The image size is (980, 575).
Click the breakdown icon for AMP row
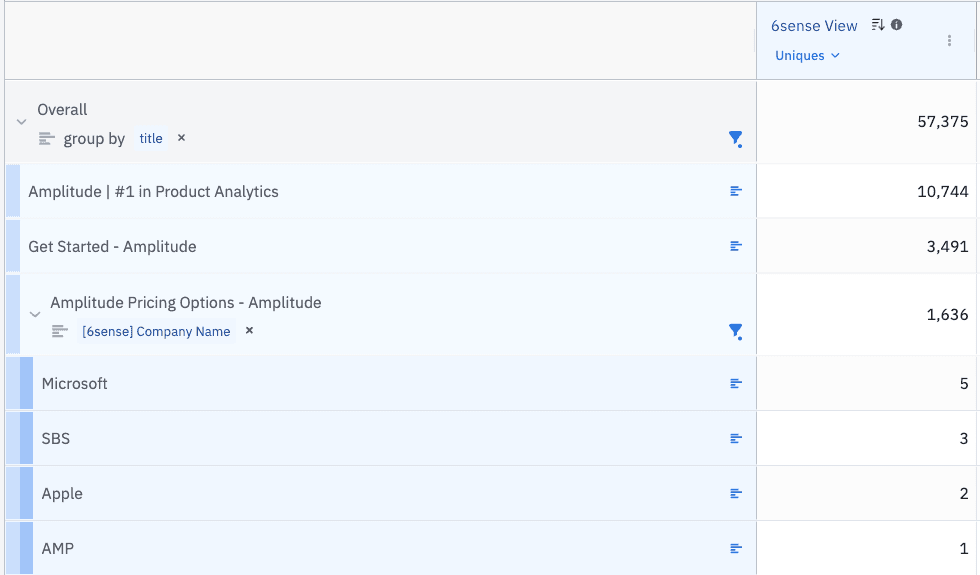click(x=736, y=548)
